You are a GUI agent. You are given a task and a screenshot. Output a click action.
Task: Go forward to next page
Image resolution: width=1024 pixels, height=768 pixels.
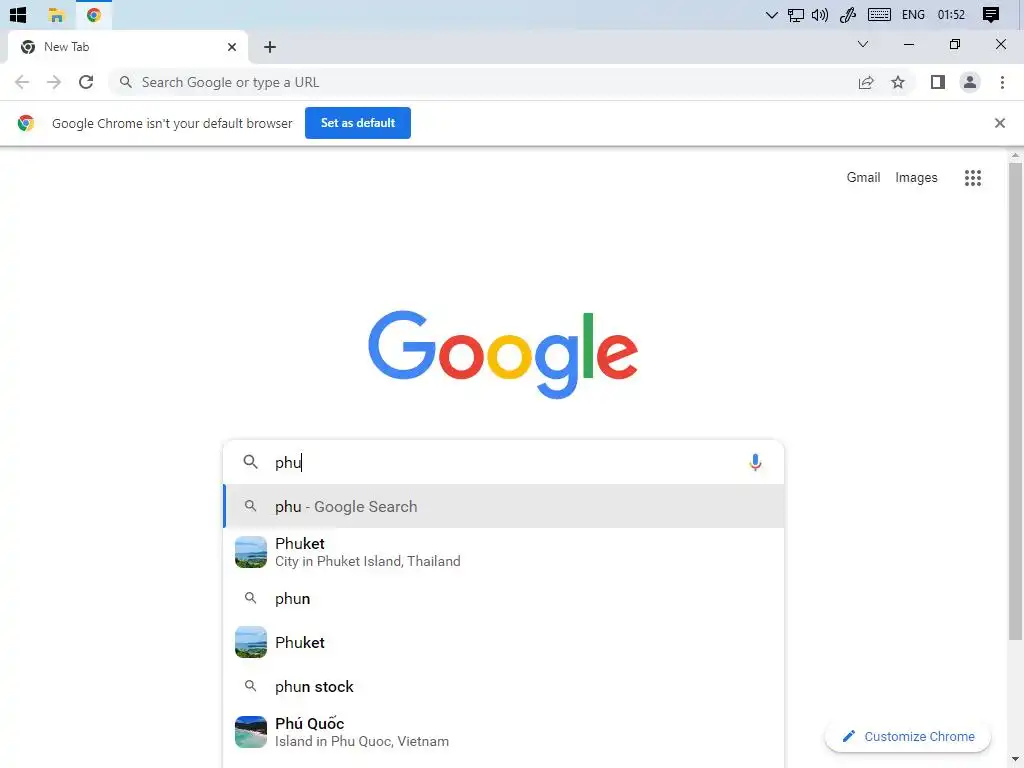tap(54, 82)
